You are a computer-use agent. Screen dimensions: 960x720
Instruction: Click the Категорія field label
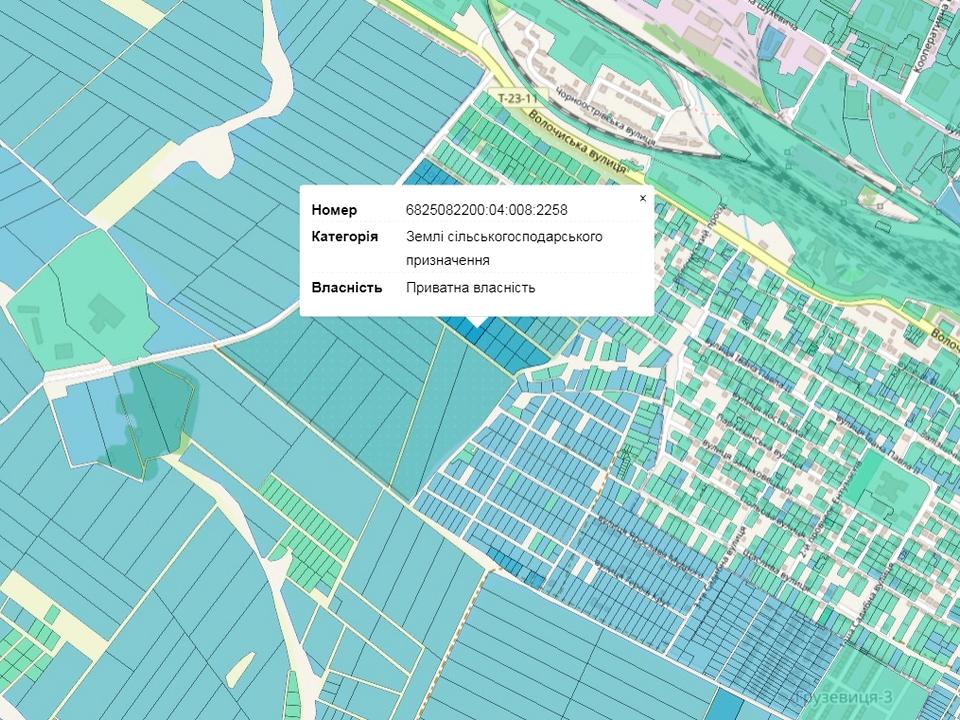tap(344, 236)
